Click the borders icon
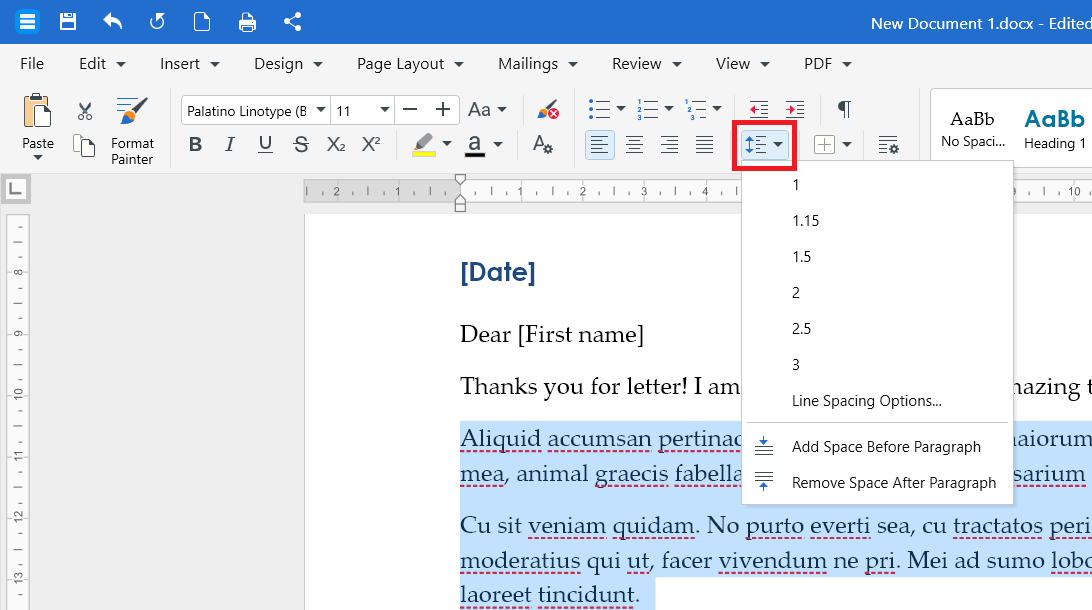Screen dimensions: 1092x610 point(825,145)
